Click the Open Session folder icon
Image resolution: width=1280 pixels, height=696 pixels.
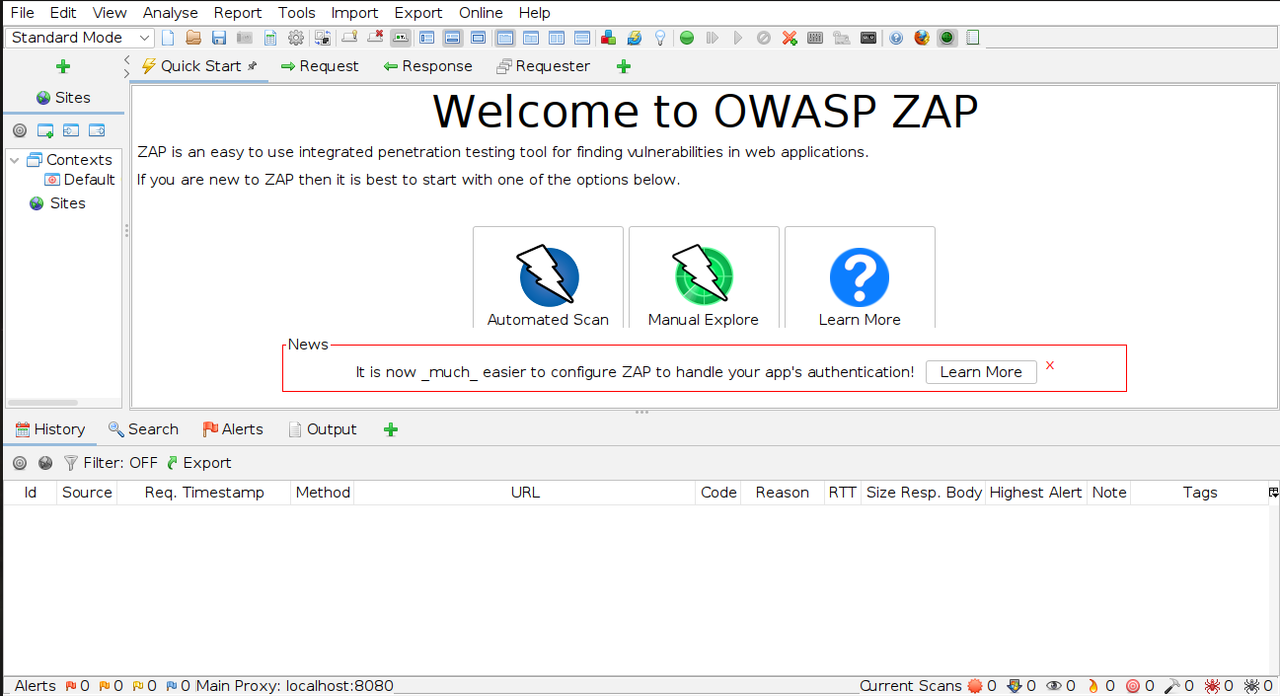point(193,38)
